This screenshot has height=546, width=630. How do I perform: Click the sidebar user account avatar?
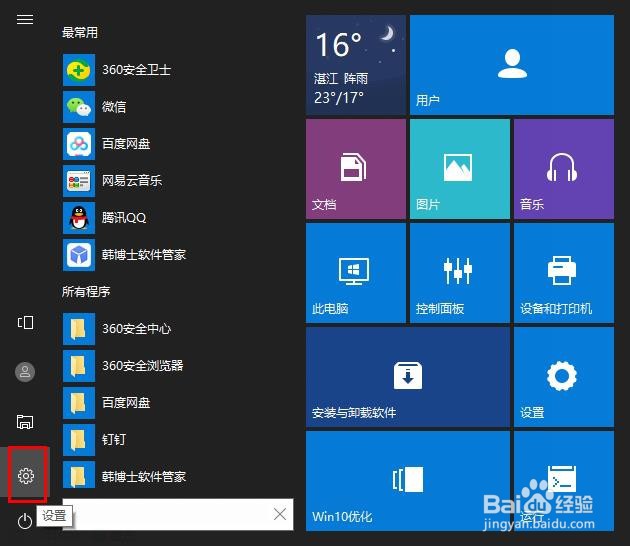pos(25,372)
